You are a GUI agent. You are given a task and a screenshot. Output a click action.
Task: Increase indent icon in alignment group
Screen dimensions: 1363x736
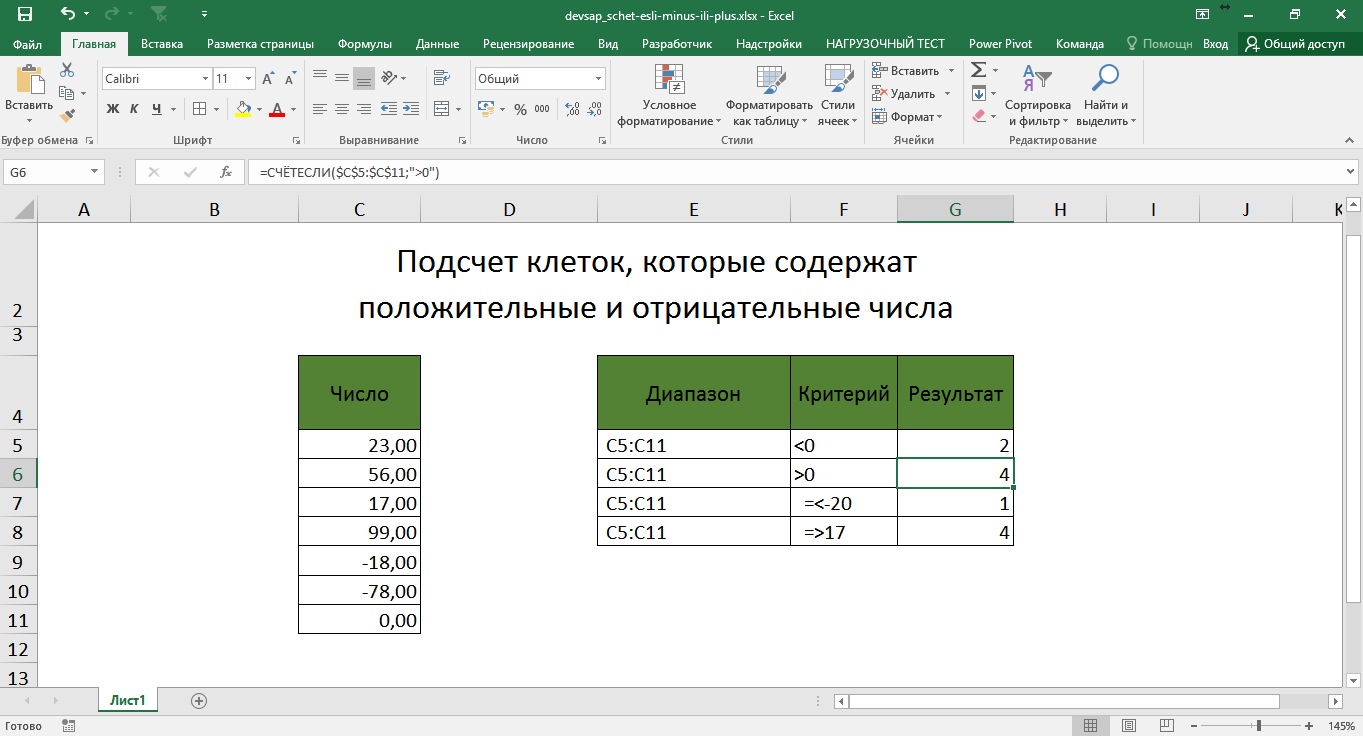pyautogui.click(x=411, y=109)
